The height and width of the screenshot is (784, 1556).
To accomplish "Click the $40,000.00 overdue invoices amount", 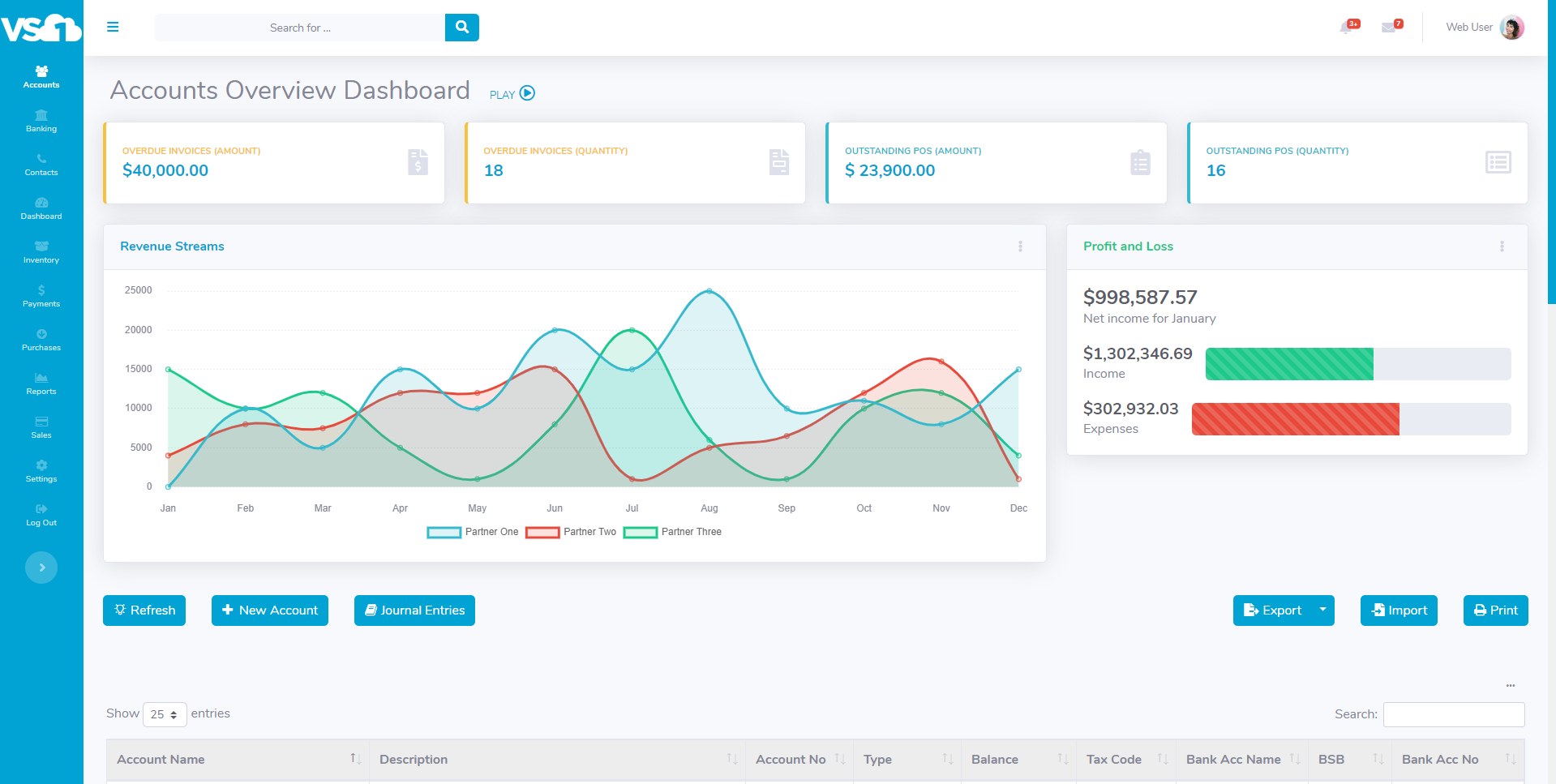I will (165, 170).
